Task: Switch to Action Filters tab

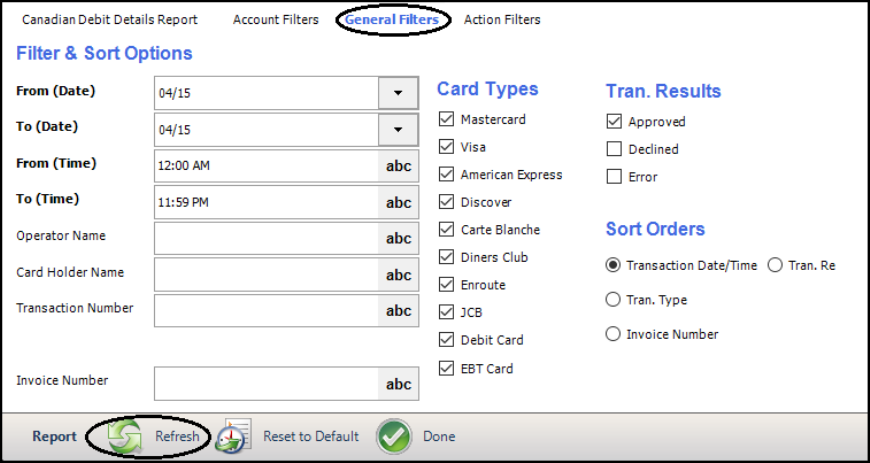Action: click(502, 20)
